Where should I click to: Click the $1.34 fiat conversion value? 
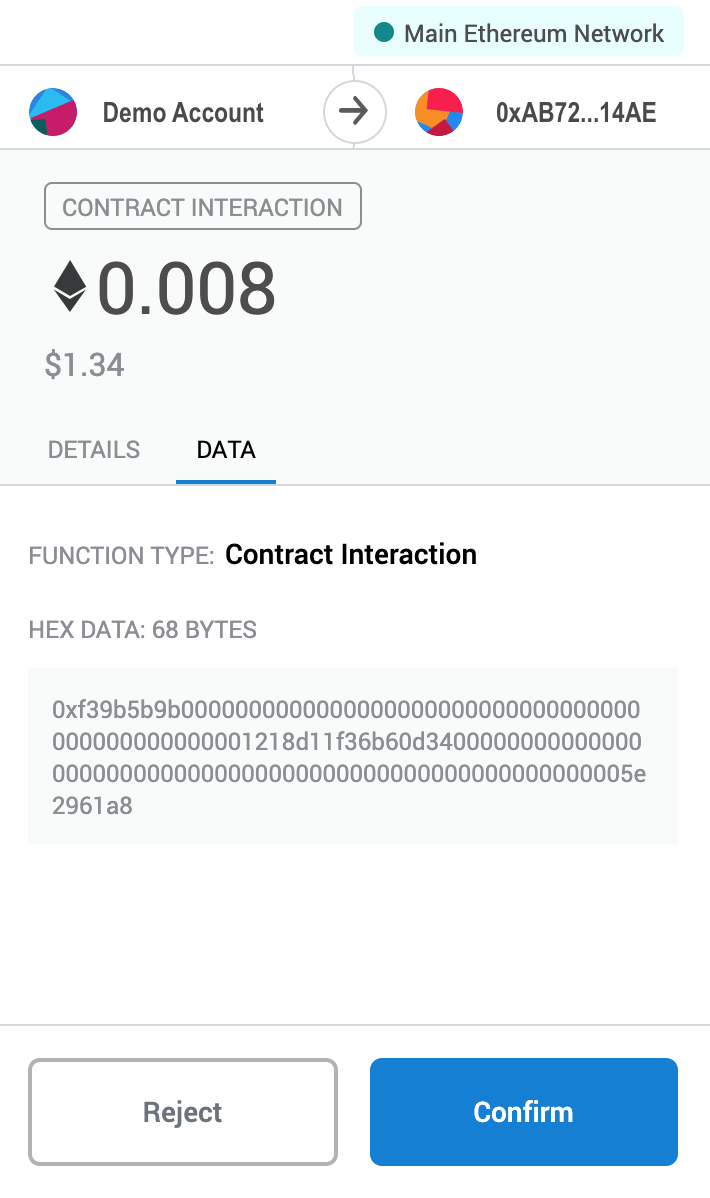(x=86, y=365)
